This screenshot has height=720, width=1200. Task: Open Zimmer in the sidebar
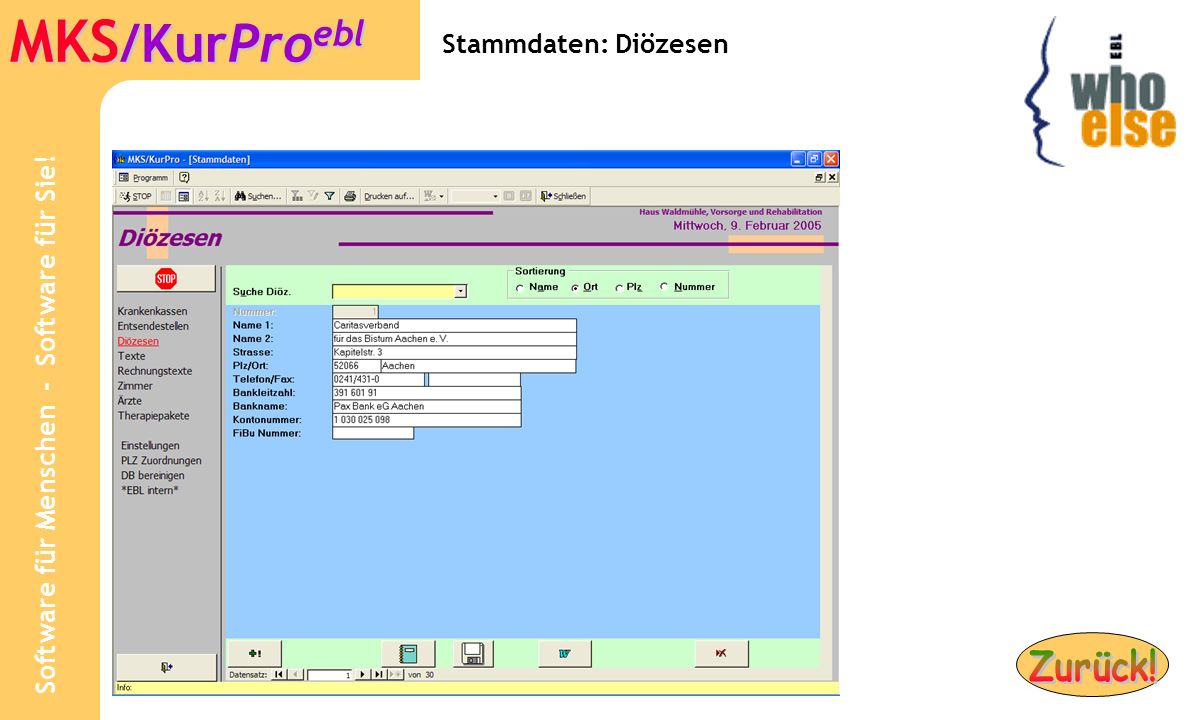point(135,386)
